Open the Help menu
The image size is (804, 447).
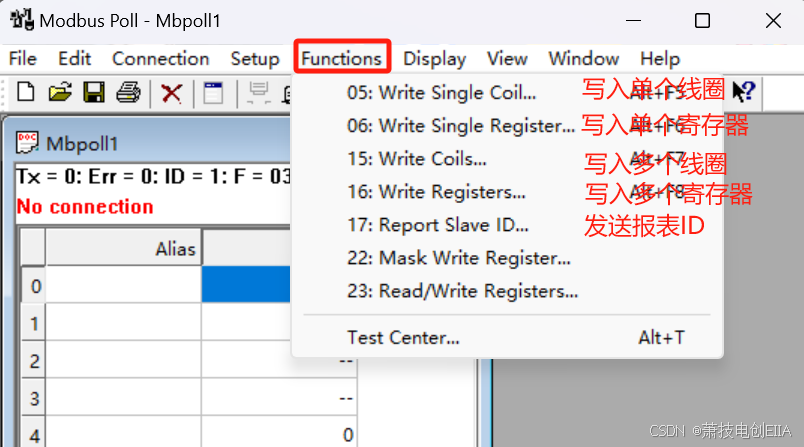(660, 58)
